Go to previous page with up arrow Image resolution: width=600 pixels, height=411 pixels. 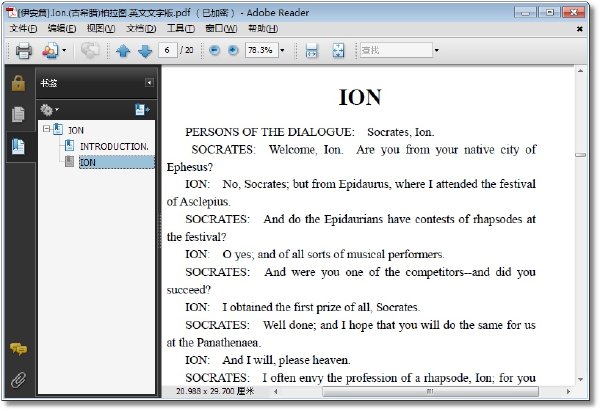tap(123, 51)
